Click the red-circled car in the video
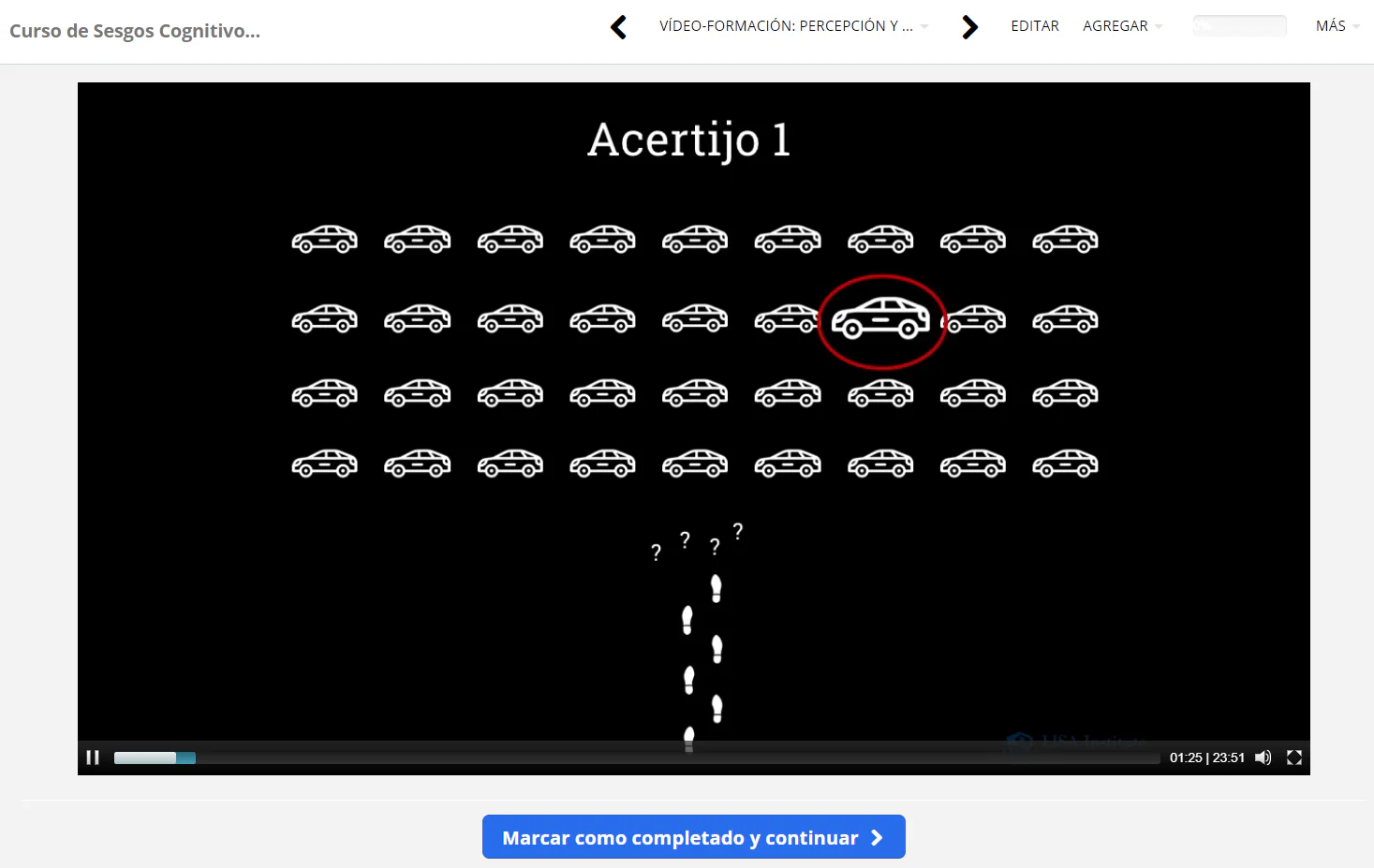Viewport: 1374px width, 868px height. coord(881,320)
